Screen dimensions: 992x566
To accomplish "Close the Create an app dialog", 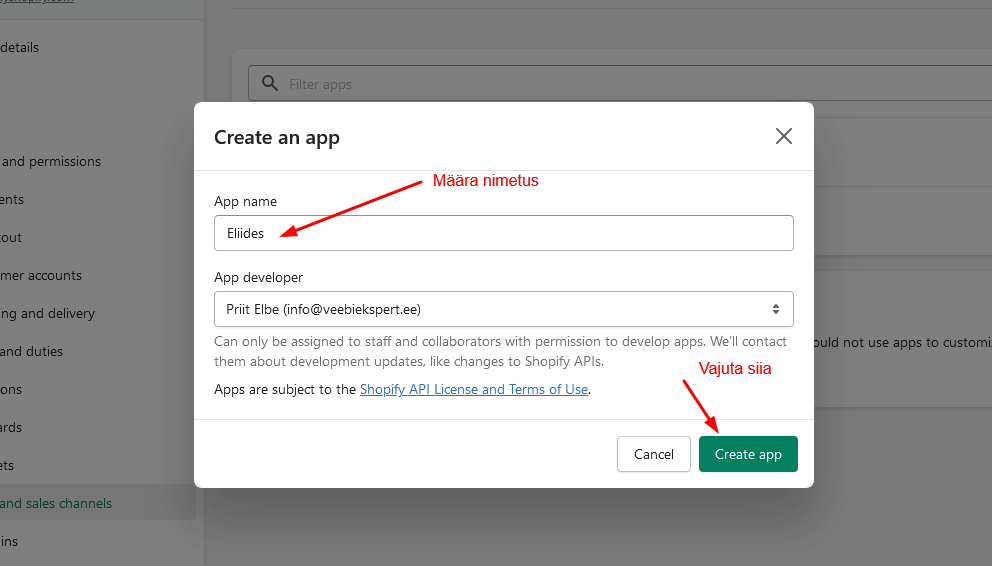I will tap(784, 137).
